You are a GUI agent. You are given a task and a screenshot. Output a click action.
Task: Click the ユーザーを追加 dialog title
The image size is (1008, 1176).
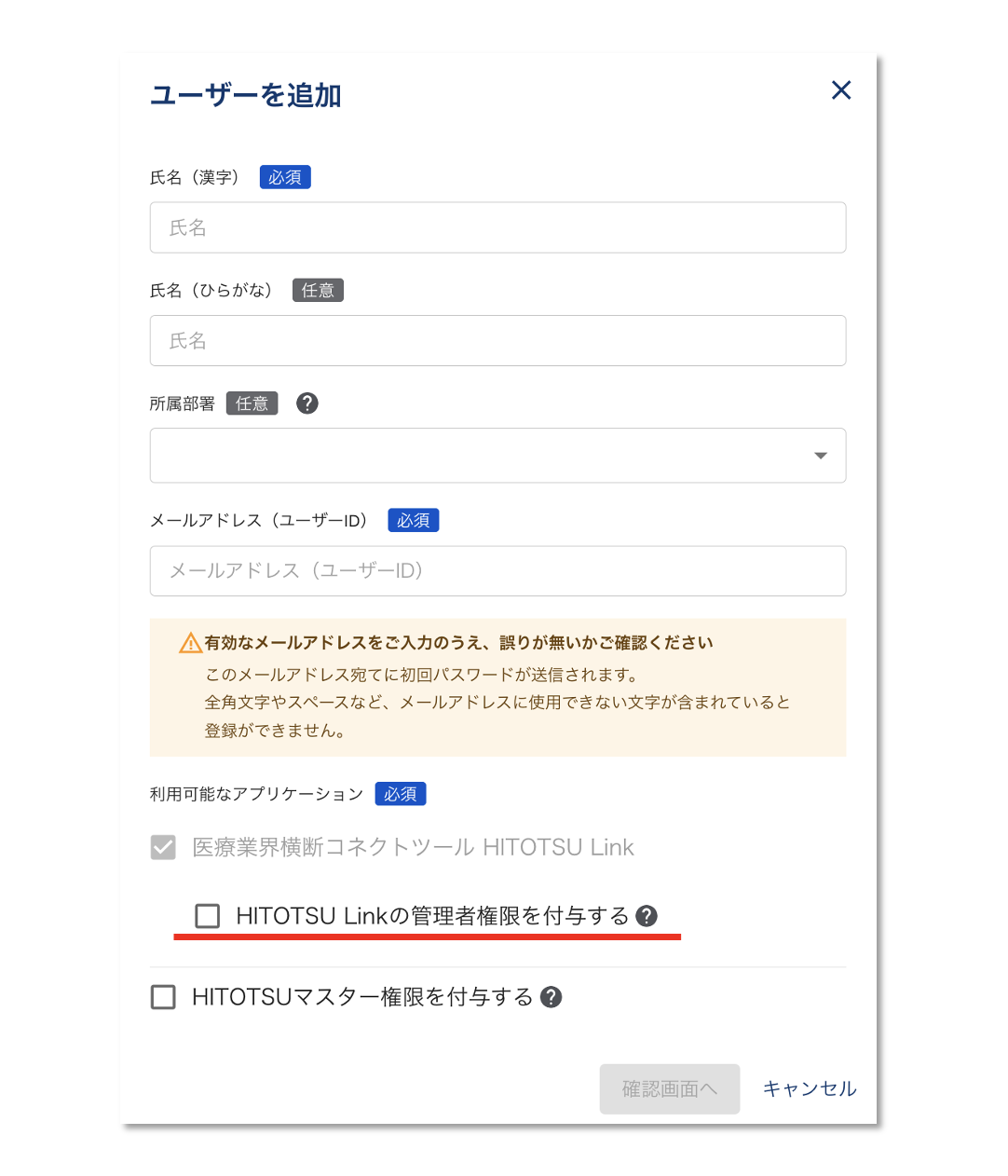tap(246, 95)
